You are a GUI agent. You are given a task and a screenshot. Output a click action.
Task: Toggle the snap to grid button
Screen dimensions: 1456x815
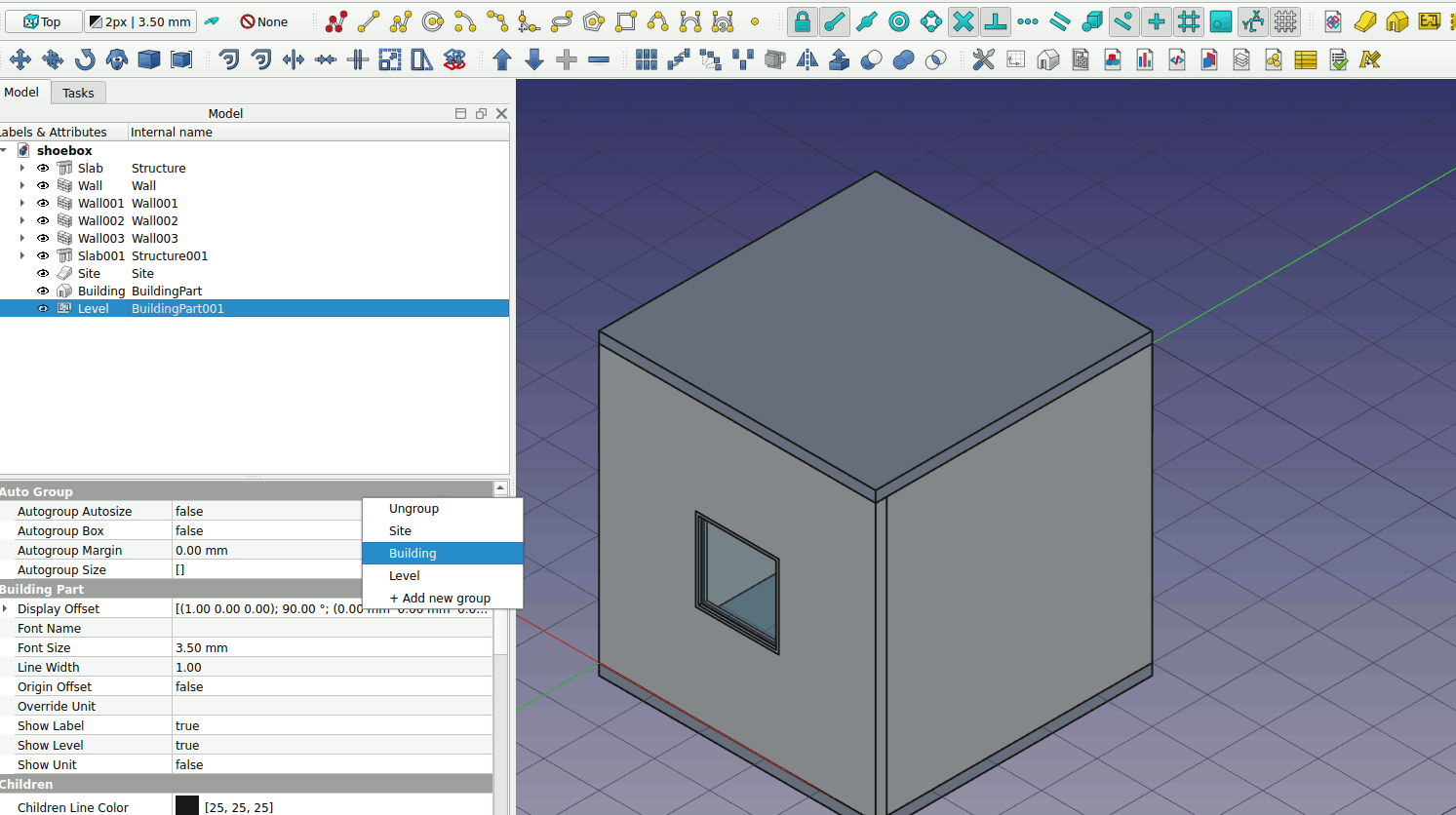1188,21
